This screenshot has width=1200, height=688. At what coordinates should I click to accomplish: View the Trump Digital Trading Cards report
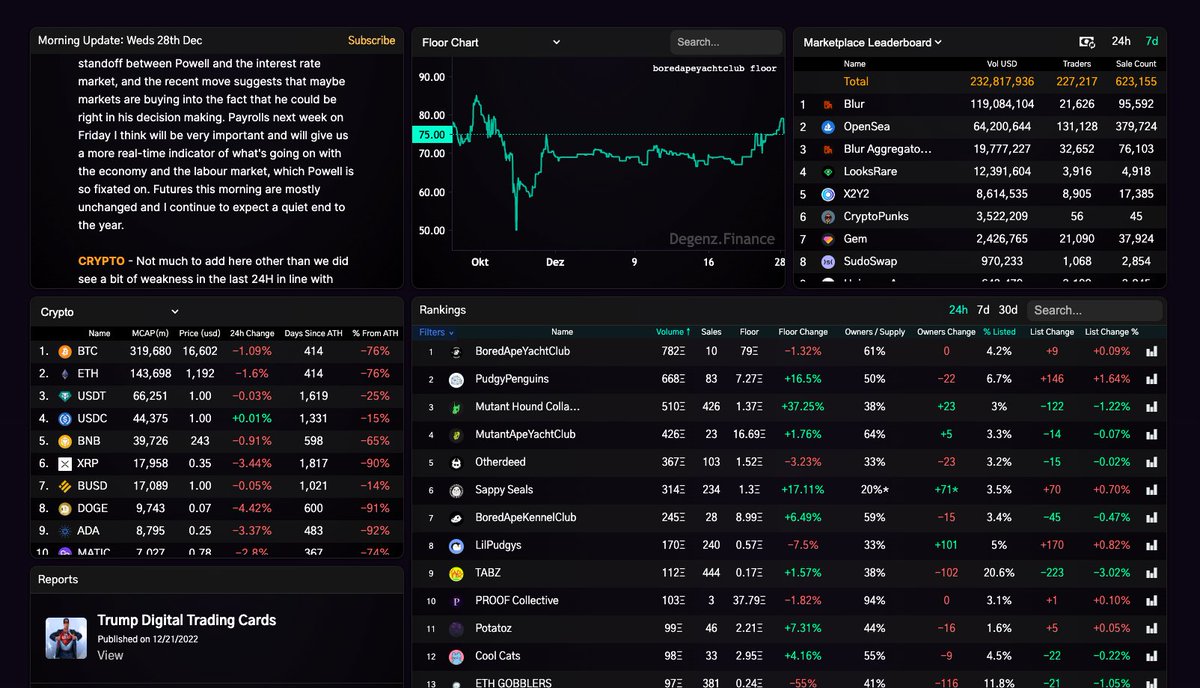pyautogui.click(x=110, y=655)
